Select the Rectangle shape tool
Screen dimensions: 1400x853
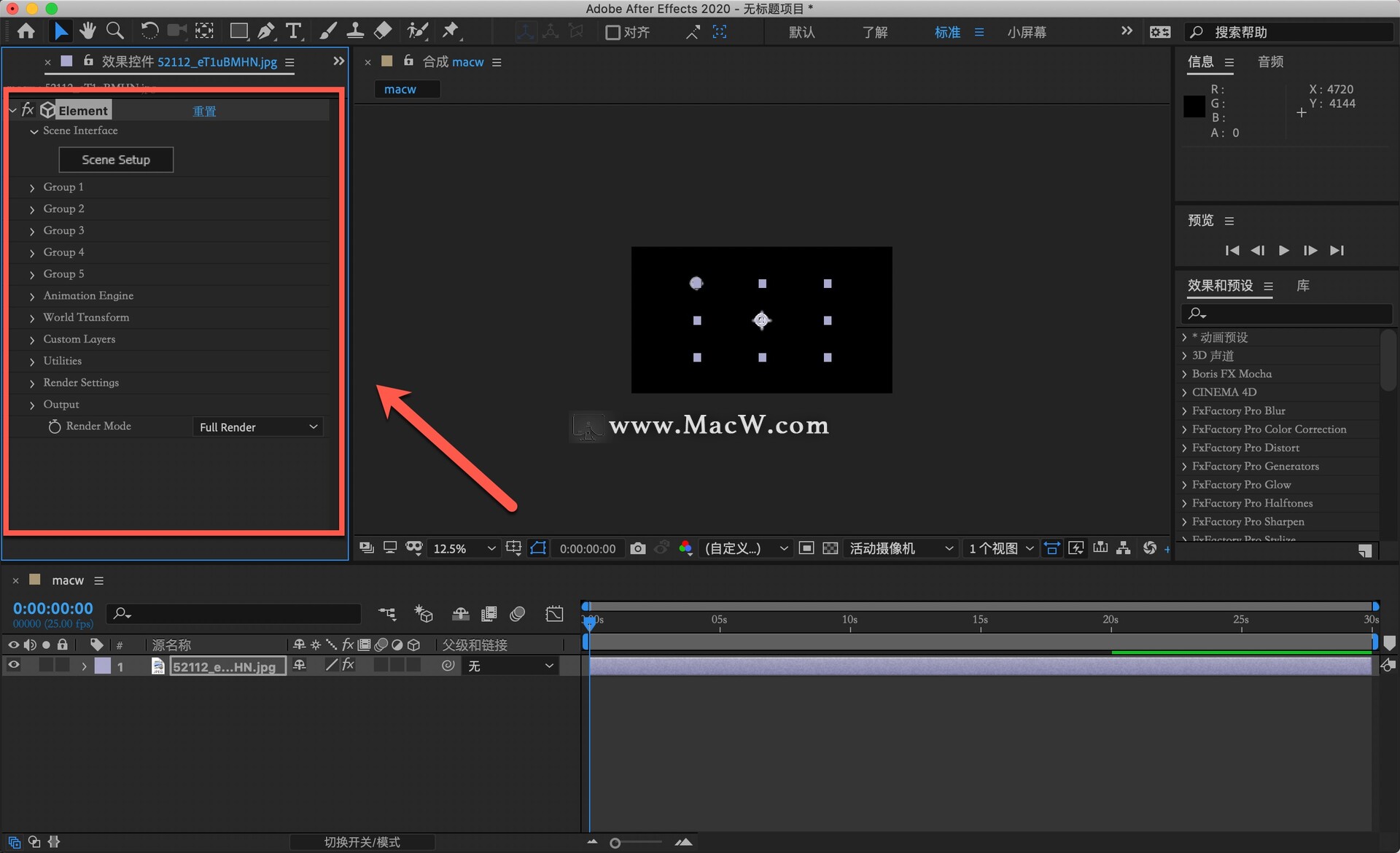pyautogui.click(x=238, y=31)
